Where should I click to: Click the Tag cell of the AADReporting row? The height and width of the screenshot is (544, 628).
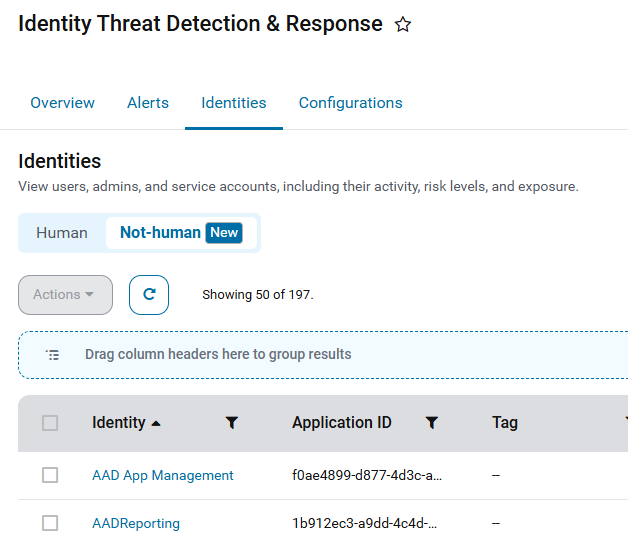tap(496, 524)
